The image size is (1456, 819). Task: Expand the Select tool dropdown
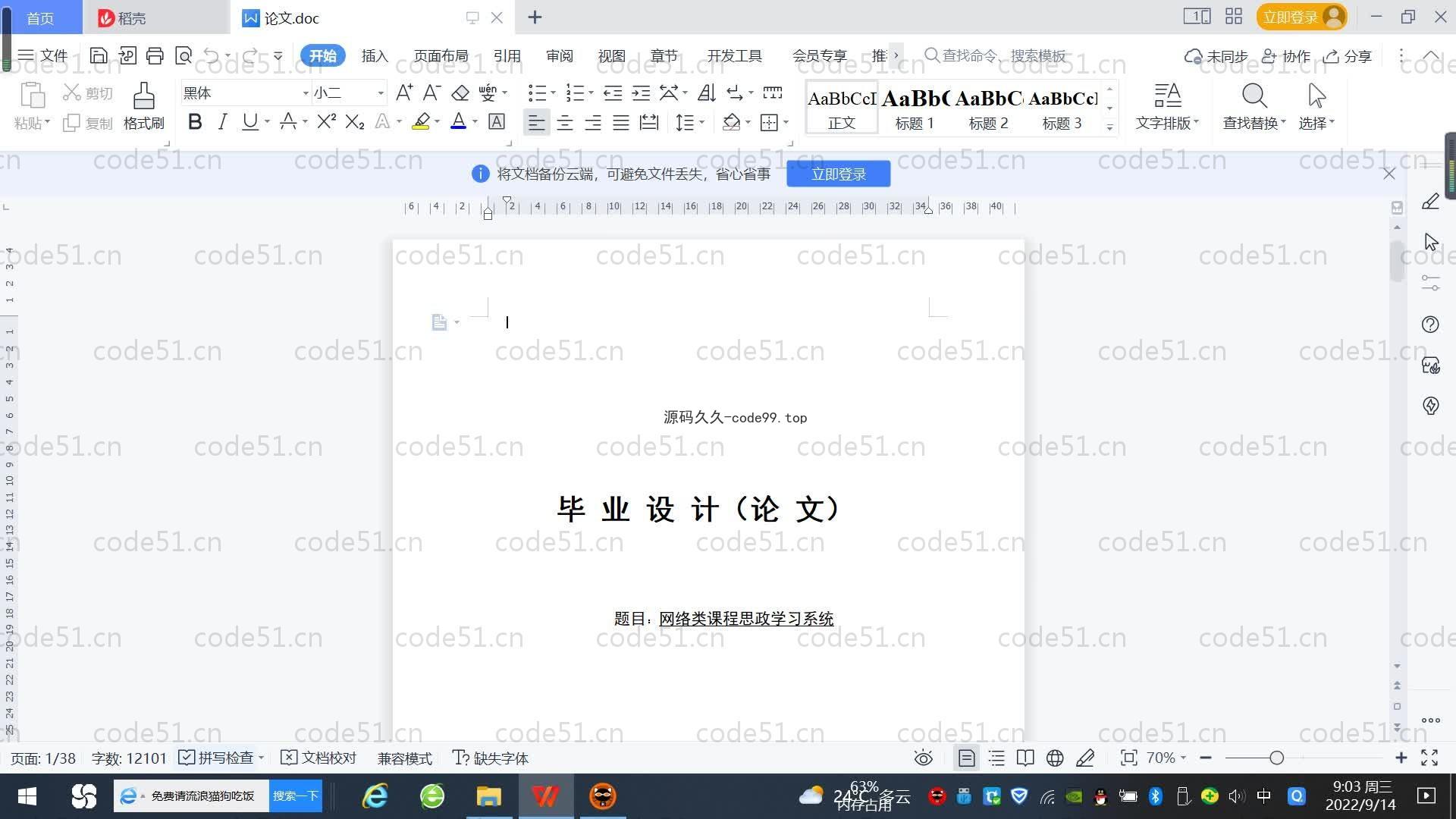1332,121
